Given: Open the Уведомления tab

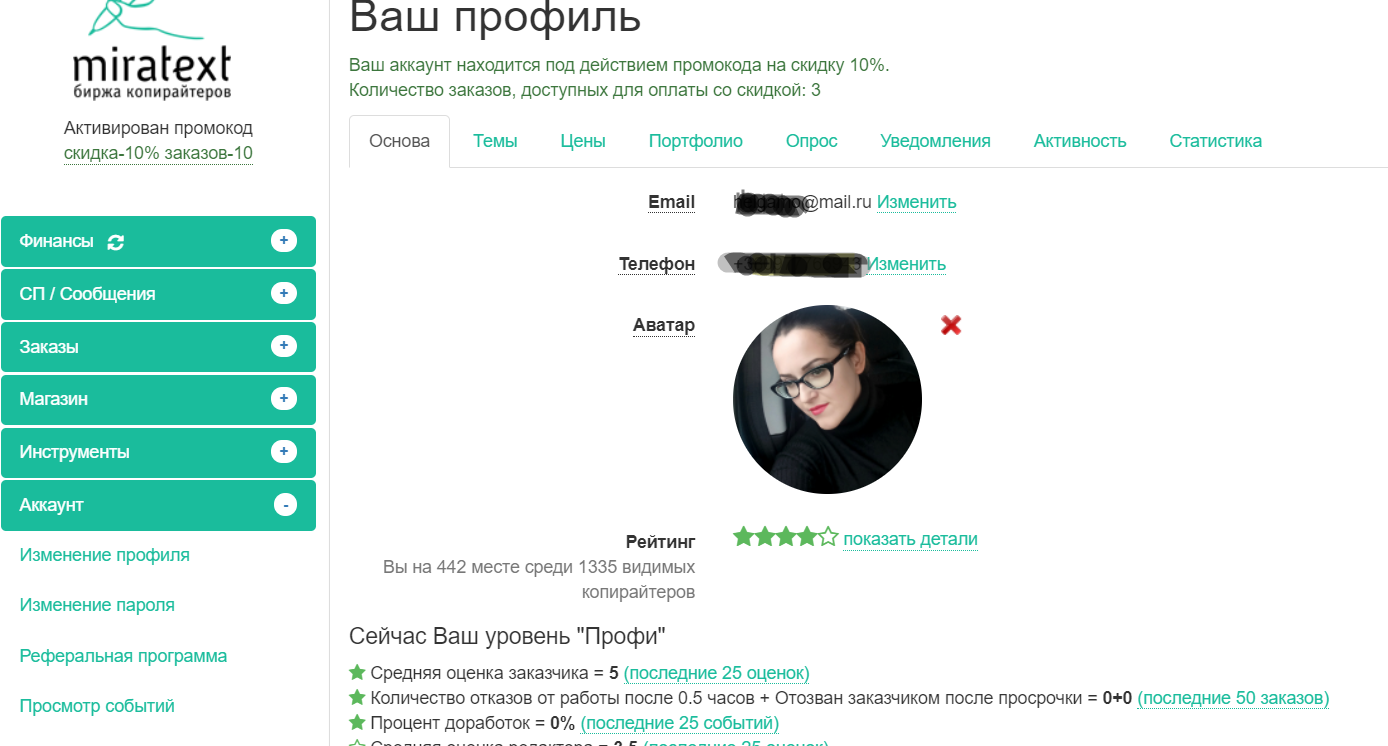Looking at the screenshot, I should (x=935, y=141).
